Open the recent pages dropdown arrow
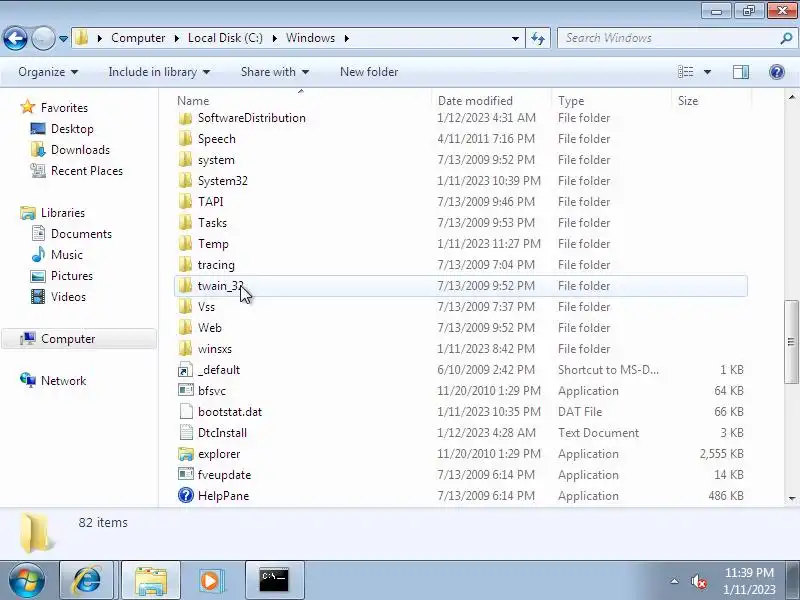This screenshot has height=600, width=800. click(x=63, y=39)
